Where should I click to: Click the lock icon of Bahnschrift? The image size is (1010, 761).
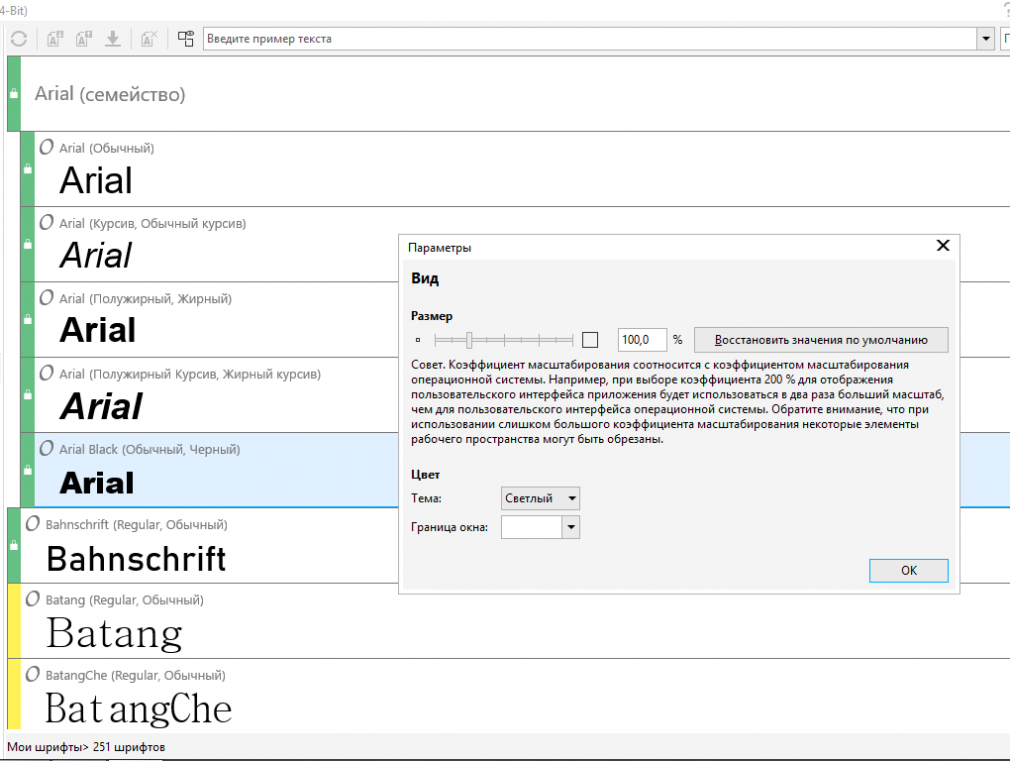14,545
